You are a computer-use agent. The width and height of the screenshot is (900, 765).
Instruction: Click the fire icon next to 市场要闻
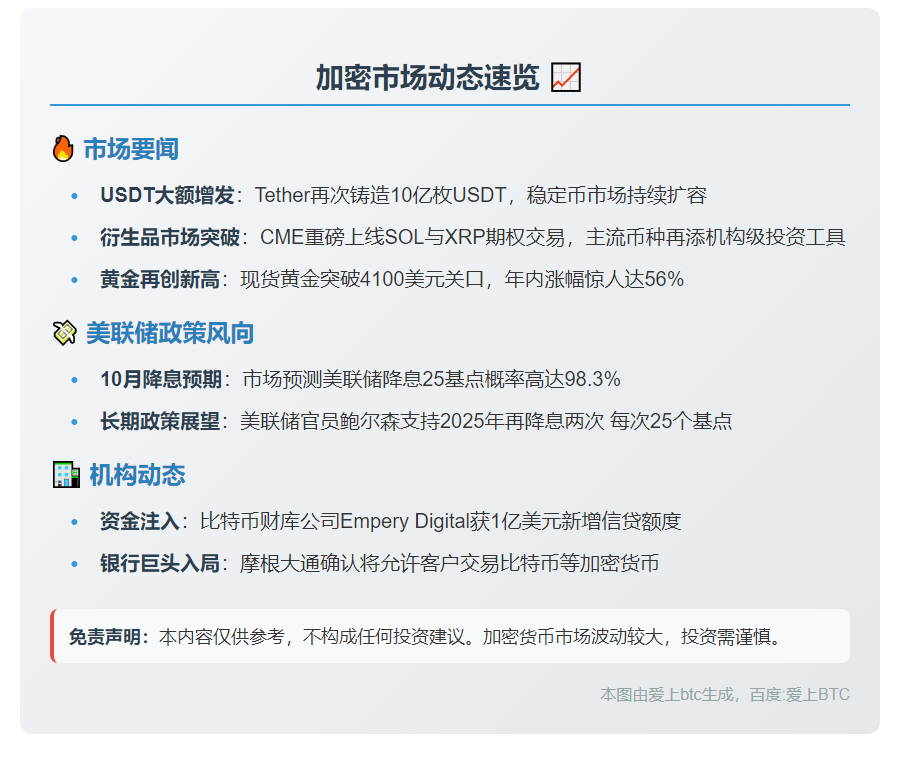coord(63,150)
